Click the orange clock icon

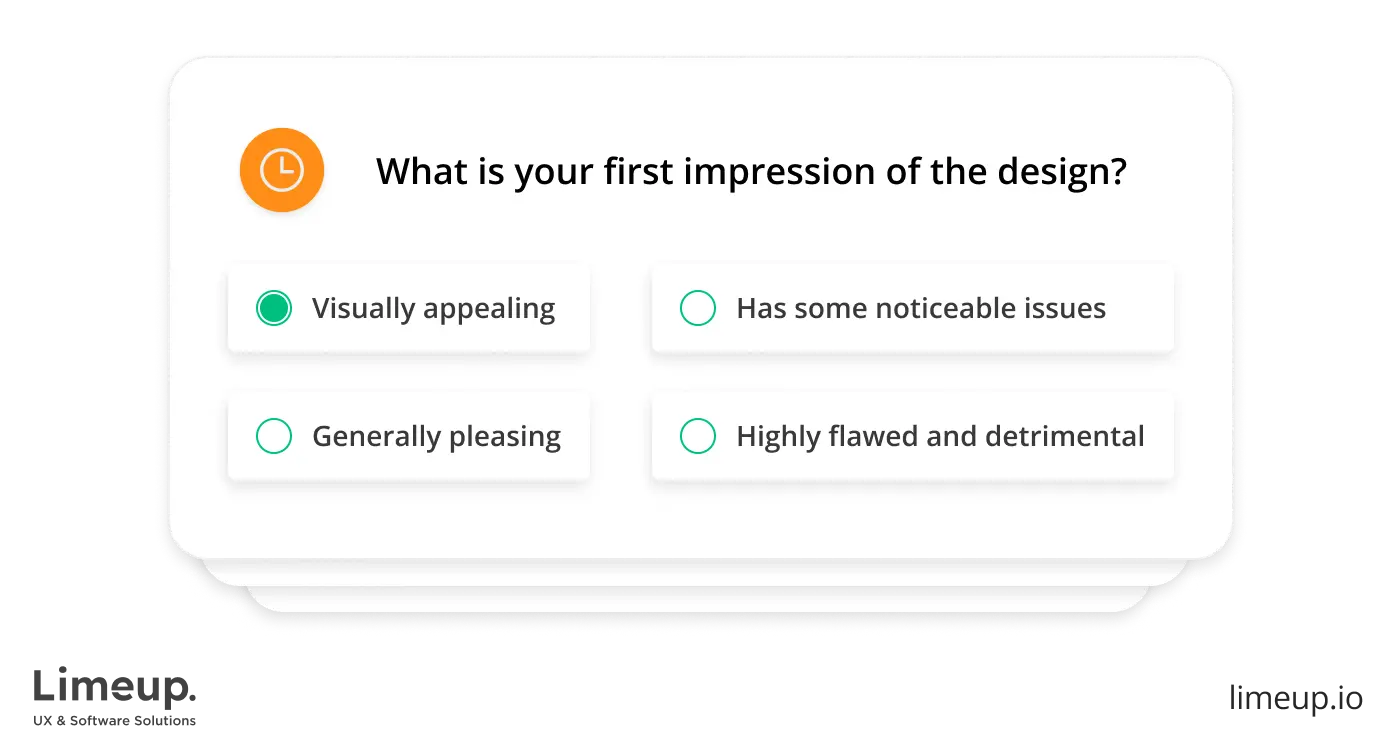pyautogui.click(x=281, y=170)
